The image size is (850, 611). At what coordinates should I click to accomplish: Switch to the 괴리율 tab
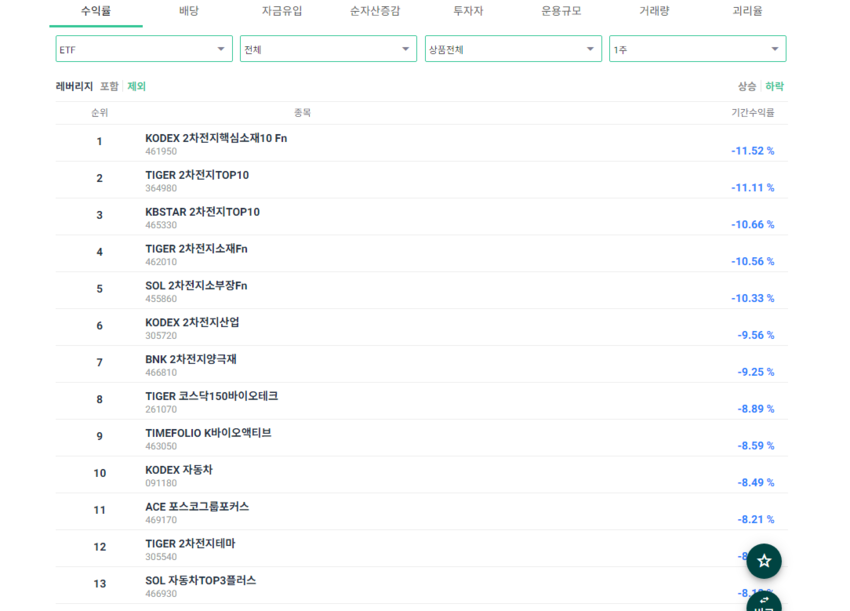tap(748, 11)
